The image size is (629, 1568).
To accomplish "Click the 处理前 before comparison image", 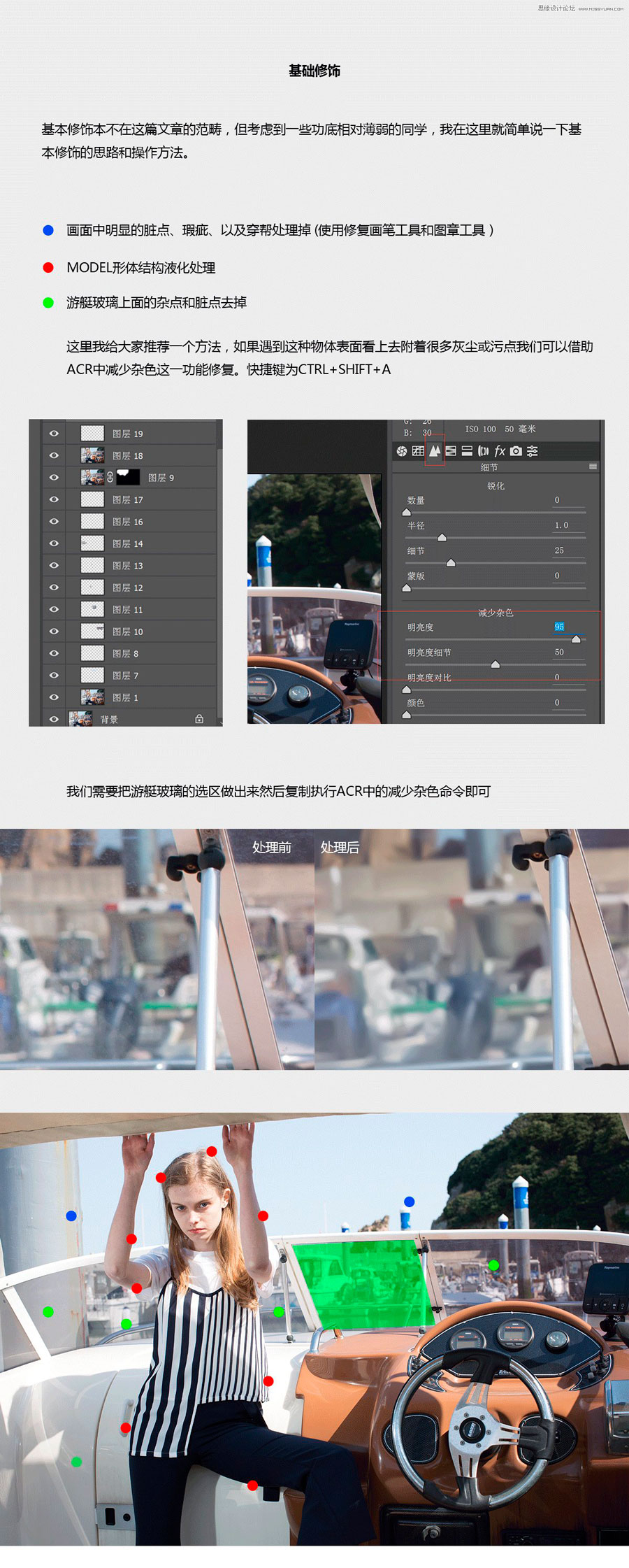I will coord(157,949).
